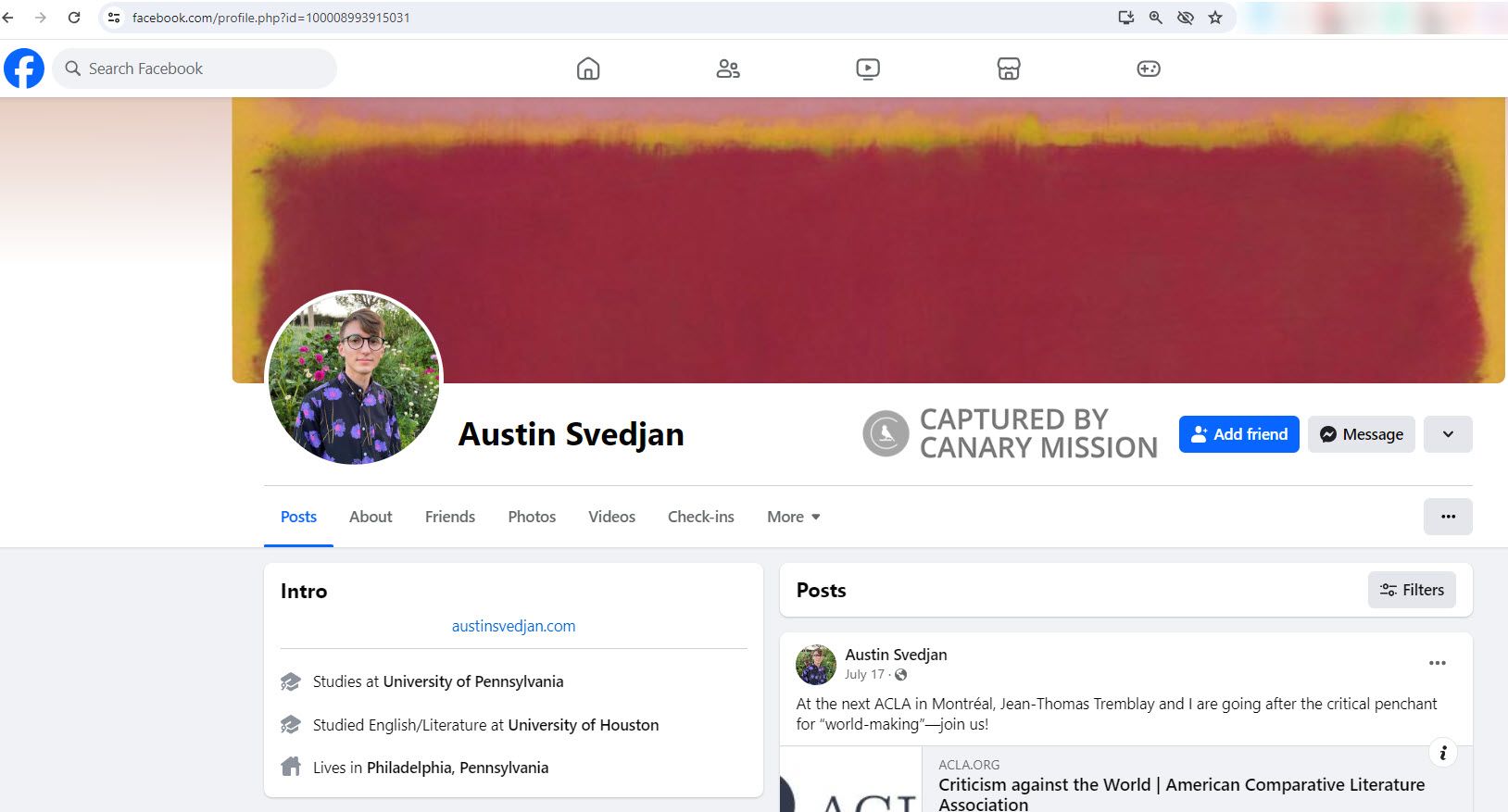Open the Marketplace icon
1508x812 pixels.
(1009, 69)
